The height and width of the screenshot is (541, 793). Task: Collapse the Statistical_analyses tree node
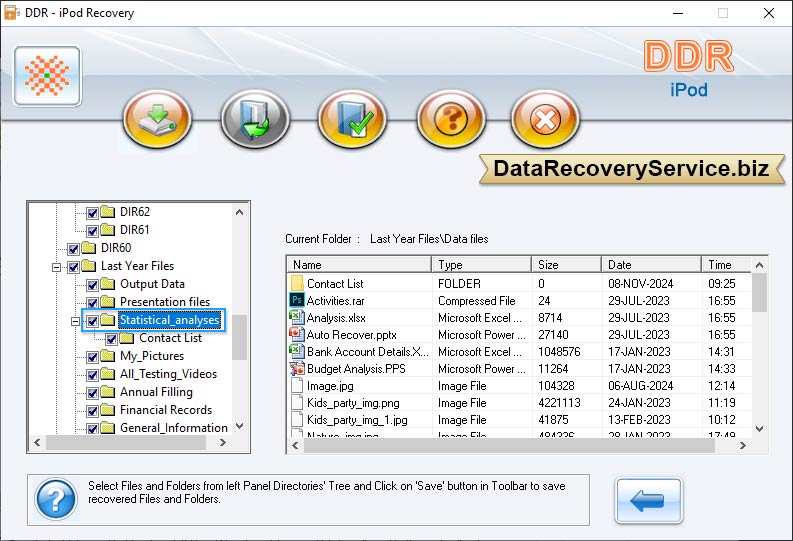pos(75,322)
